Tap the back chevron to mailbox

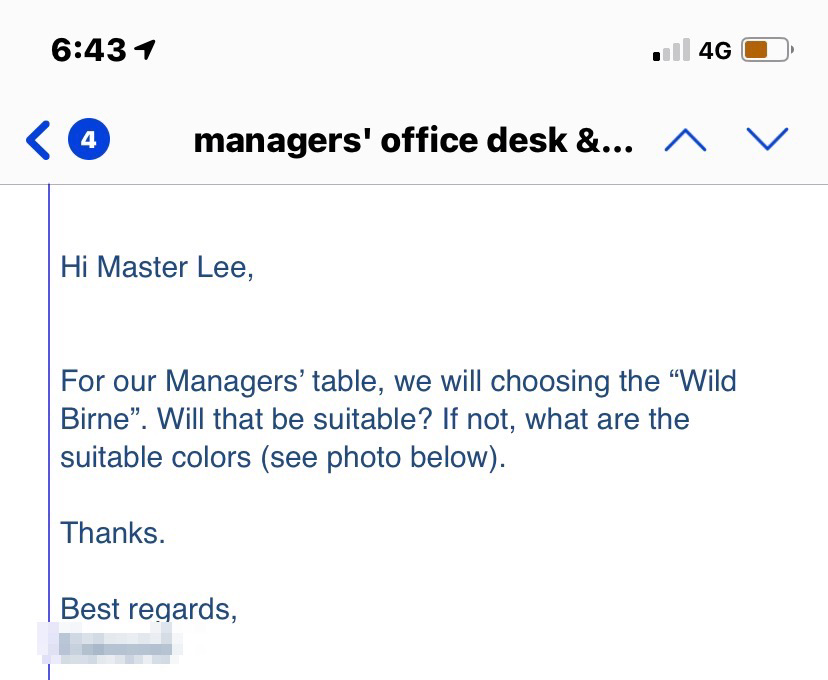coord(38,140)
